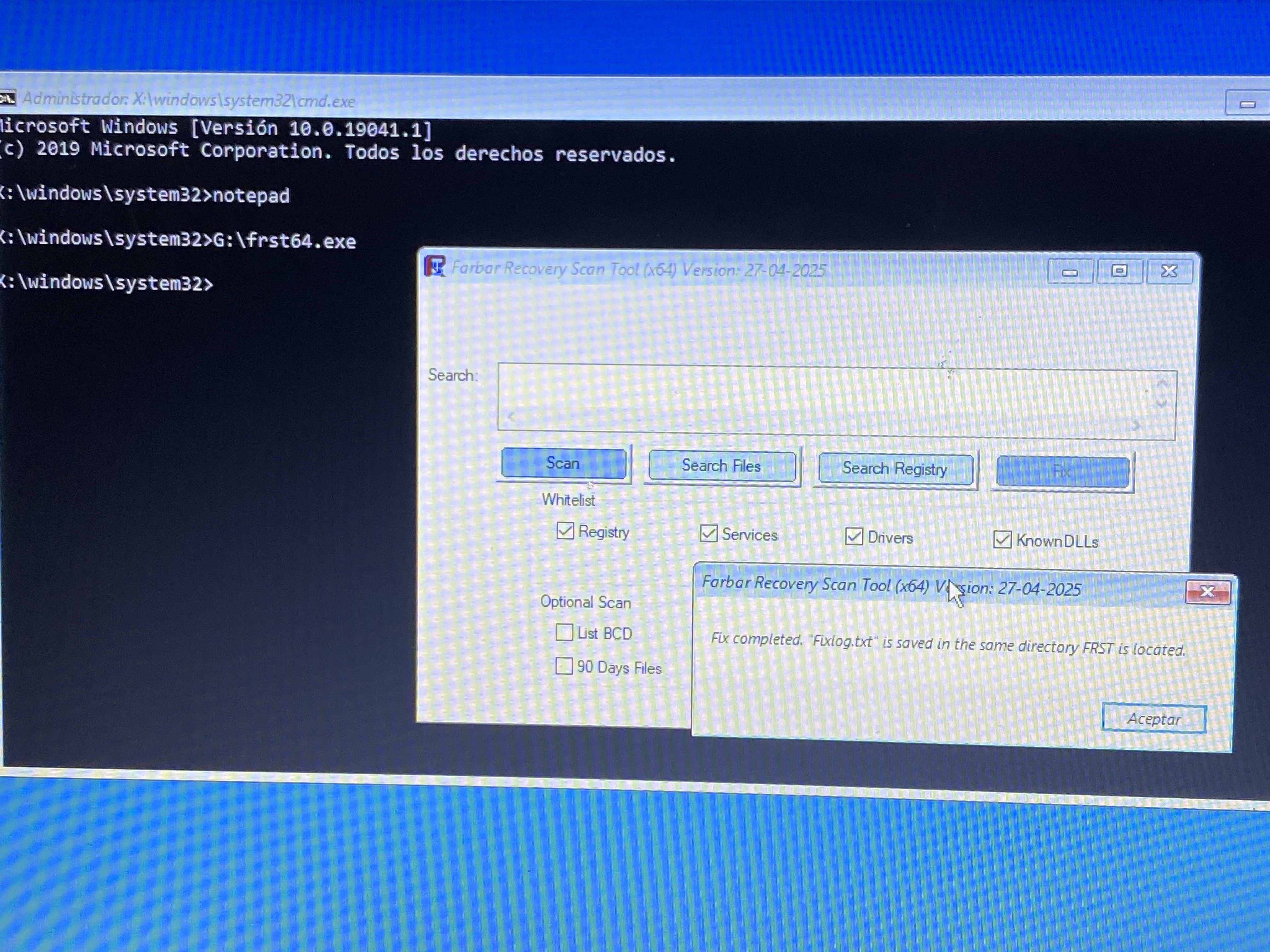
Task: Click the cmd.exe icon in the Administrador title bar
Action: 8,99
